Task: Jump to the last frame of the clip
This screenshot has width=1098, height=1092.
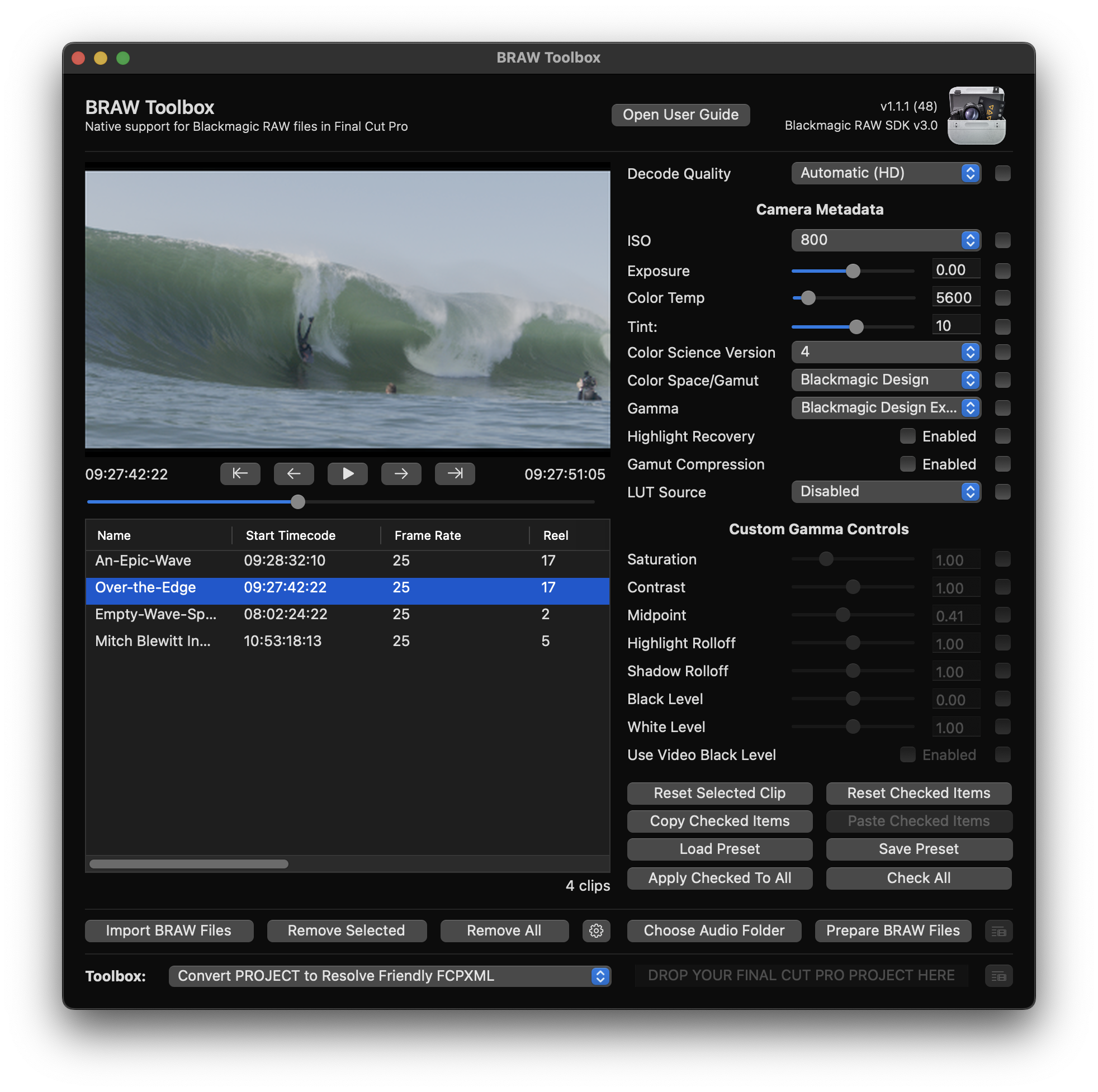Action: click(454, 473)
